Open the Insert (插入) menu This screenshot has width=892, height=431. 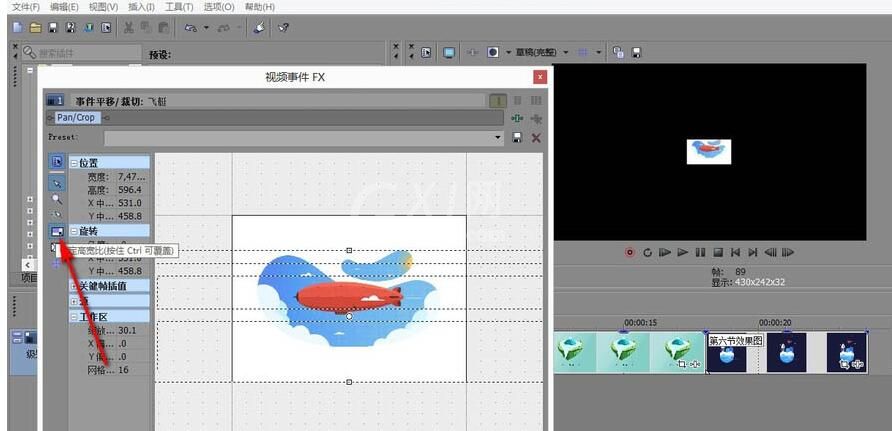point(141,7)
